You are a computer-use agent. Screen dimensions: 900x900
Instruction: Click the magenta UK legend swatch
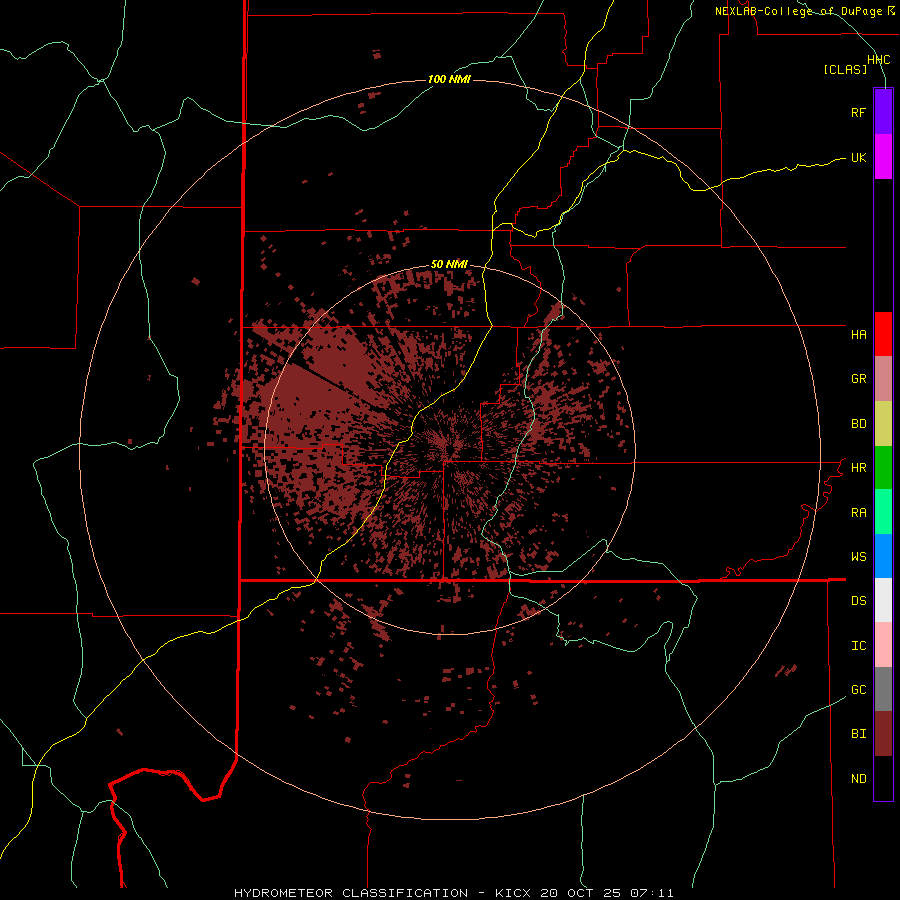coord(883,157)
